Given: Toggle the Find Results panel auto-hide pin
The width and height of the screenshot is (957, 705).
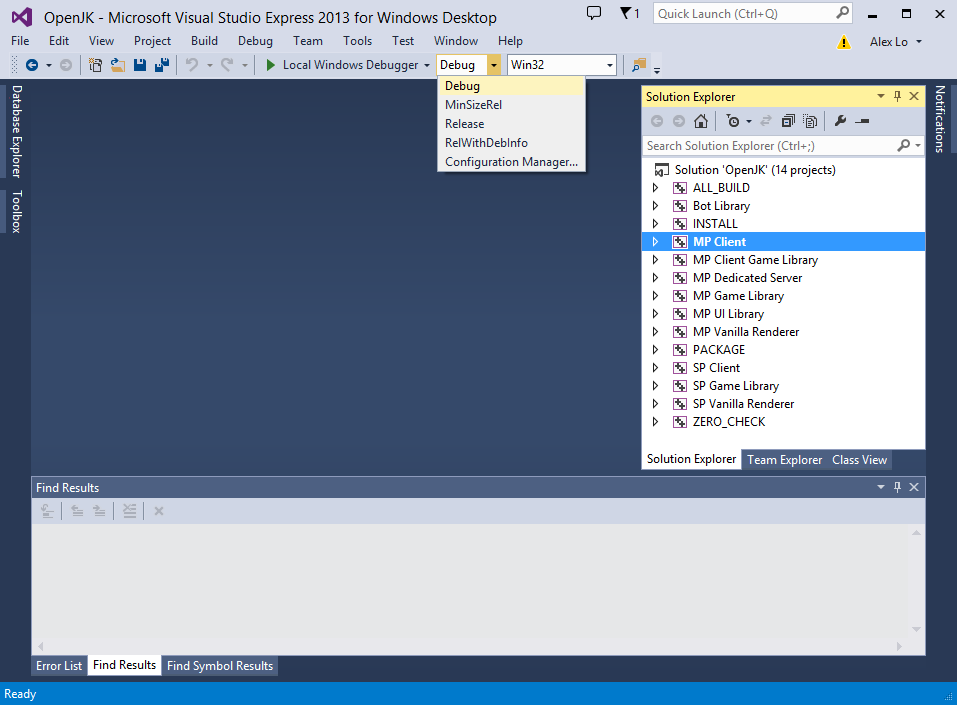Looking at the screenshot, I should pyautogui.click(x=897, y=487).
